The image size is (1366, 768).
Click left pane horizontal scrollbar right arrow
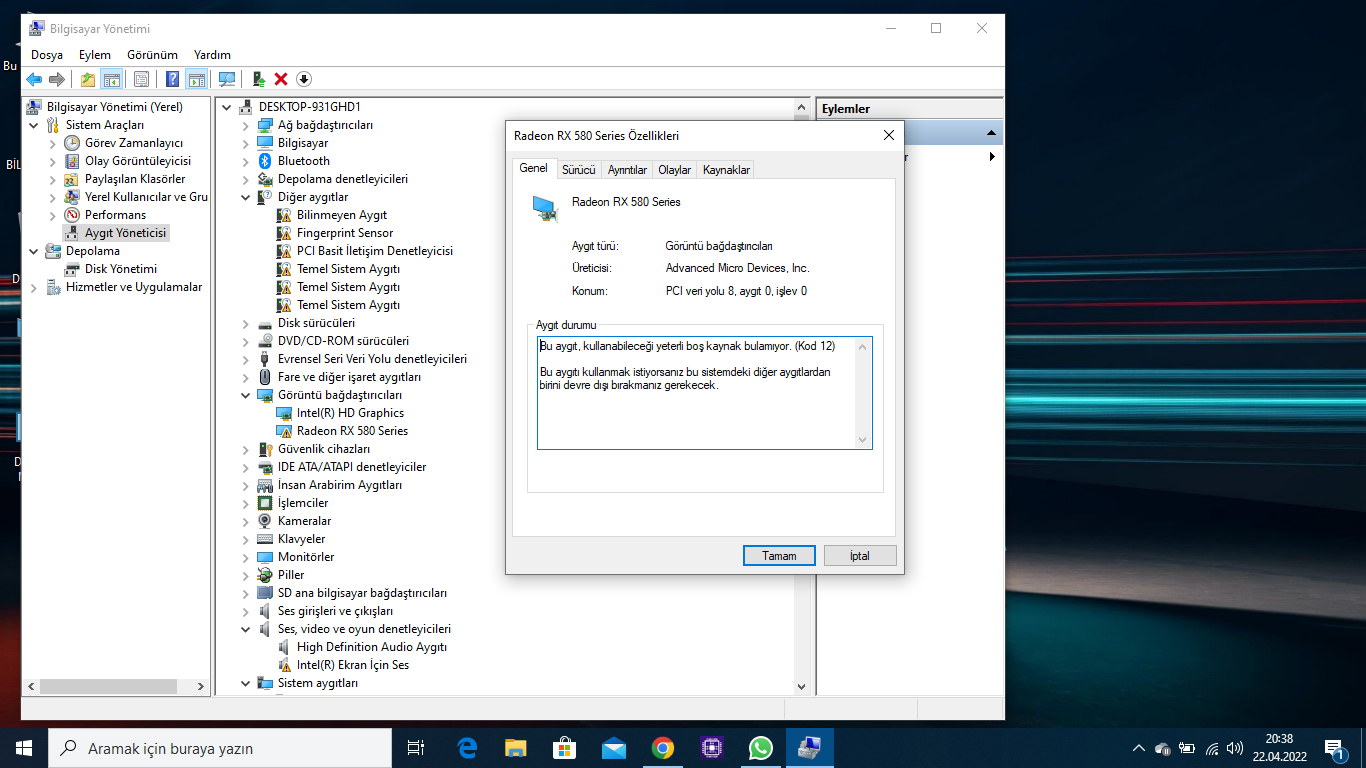[201, 687]
